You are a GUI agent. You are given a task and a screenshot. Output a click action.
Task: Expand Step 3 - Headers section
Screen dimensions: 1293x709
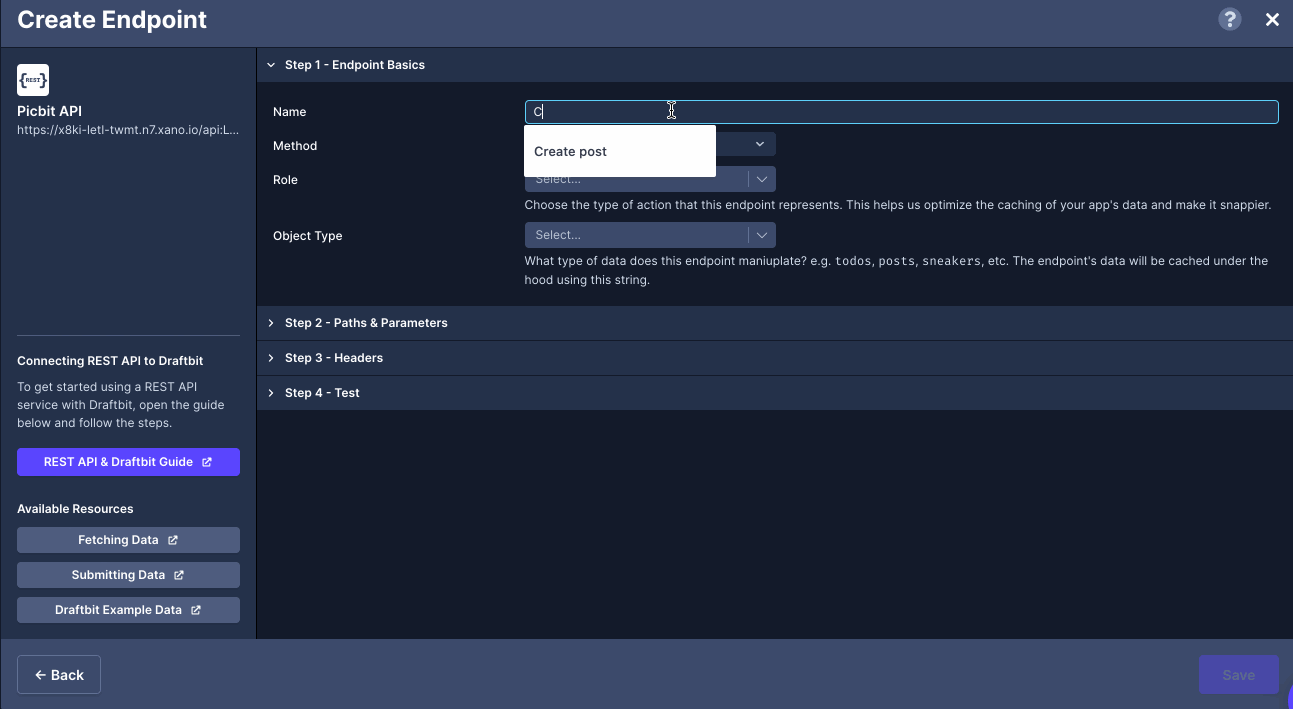[x=333, y=358]
